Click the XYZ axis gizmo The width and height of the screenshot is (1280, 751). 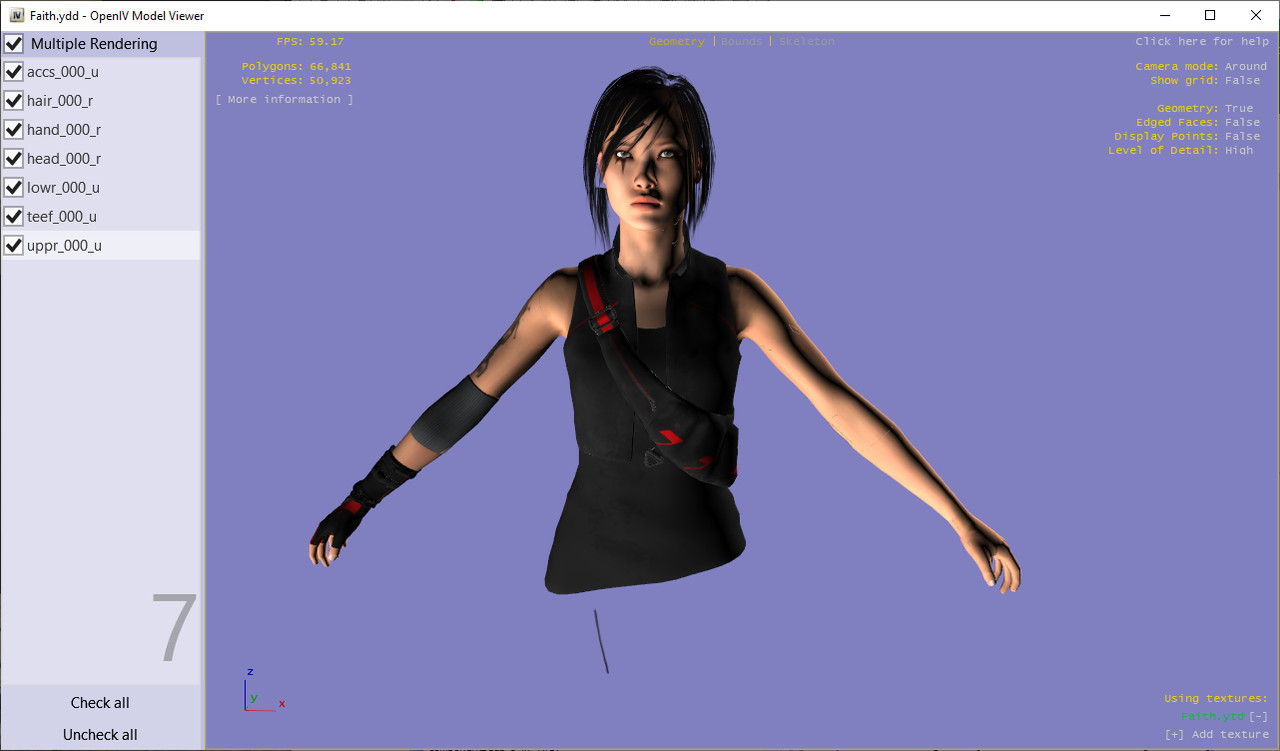click(x=264, y=690)
